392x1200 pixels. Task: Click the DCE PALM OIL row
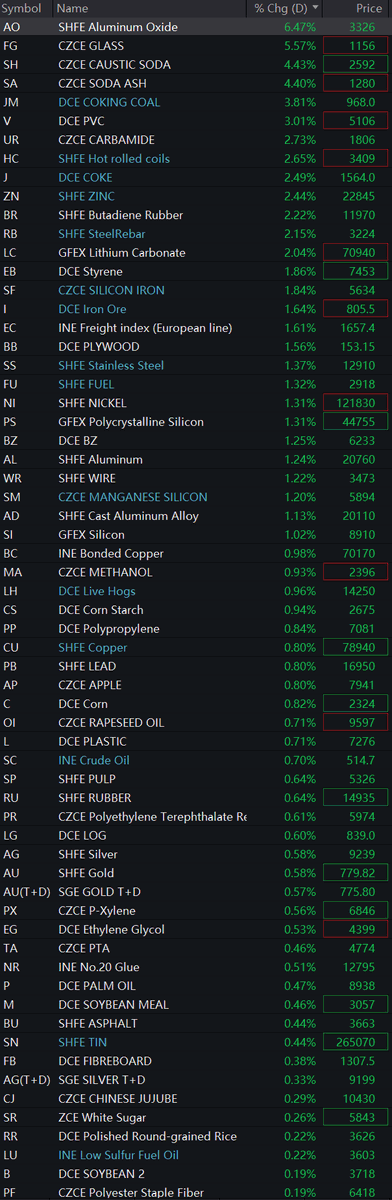196,985
